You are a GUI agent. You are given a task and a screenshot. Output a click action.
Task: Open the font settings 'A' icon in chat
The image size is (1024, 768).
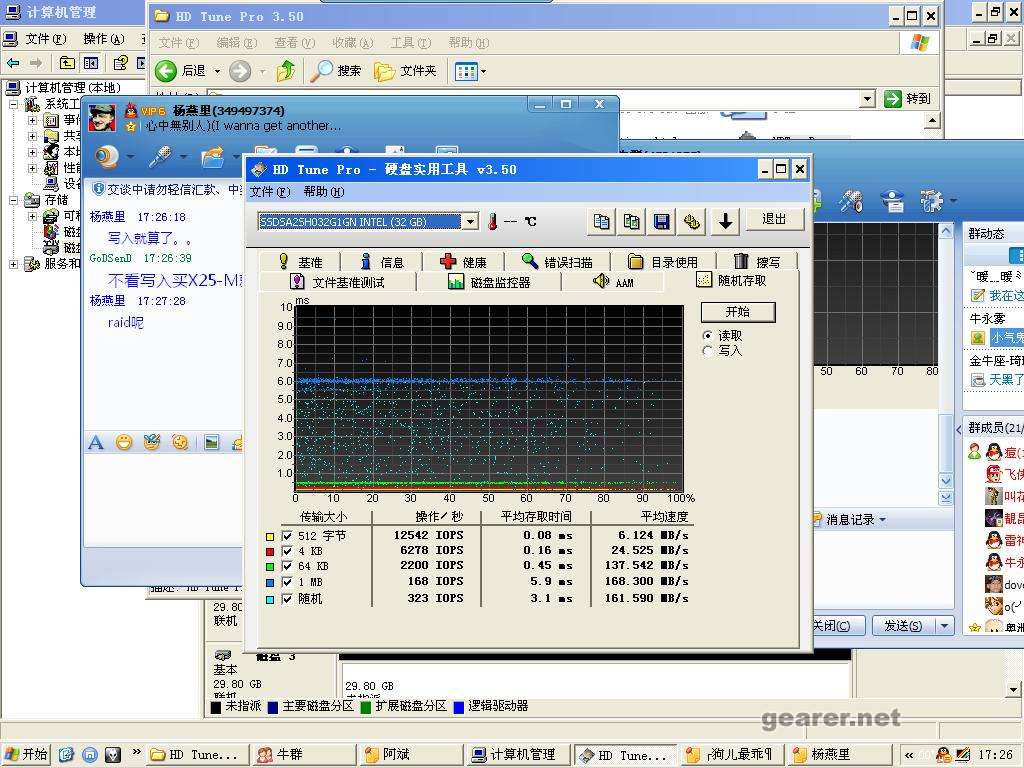[x=96, y=443]
